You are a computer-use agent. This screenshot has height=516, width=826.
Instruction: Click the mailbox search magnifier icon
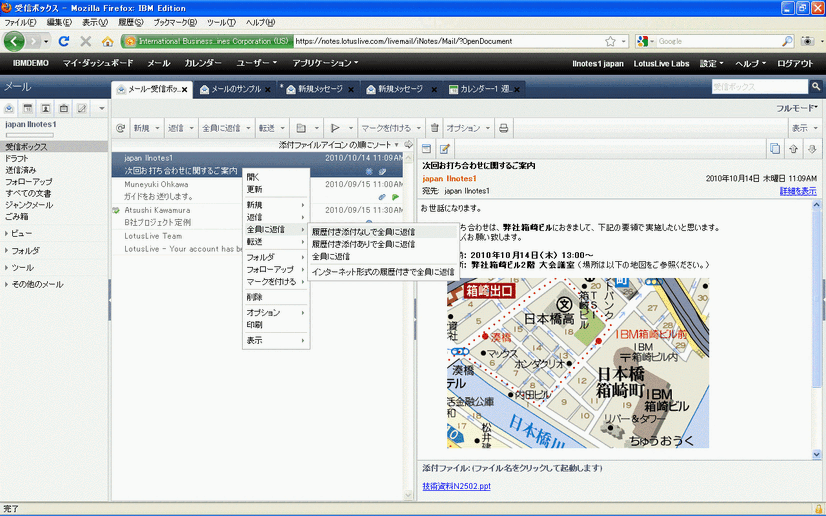[815, 86]
